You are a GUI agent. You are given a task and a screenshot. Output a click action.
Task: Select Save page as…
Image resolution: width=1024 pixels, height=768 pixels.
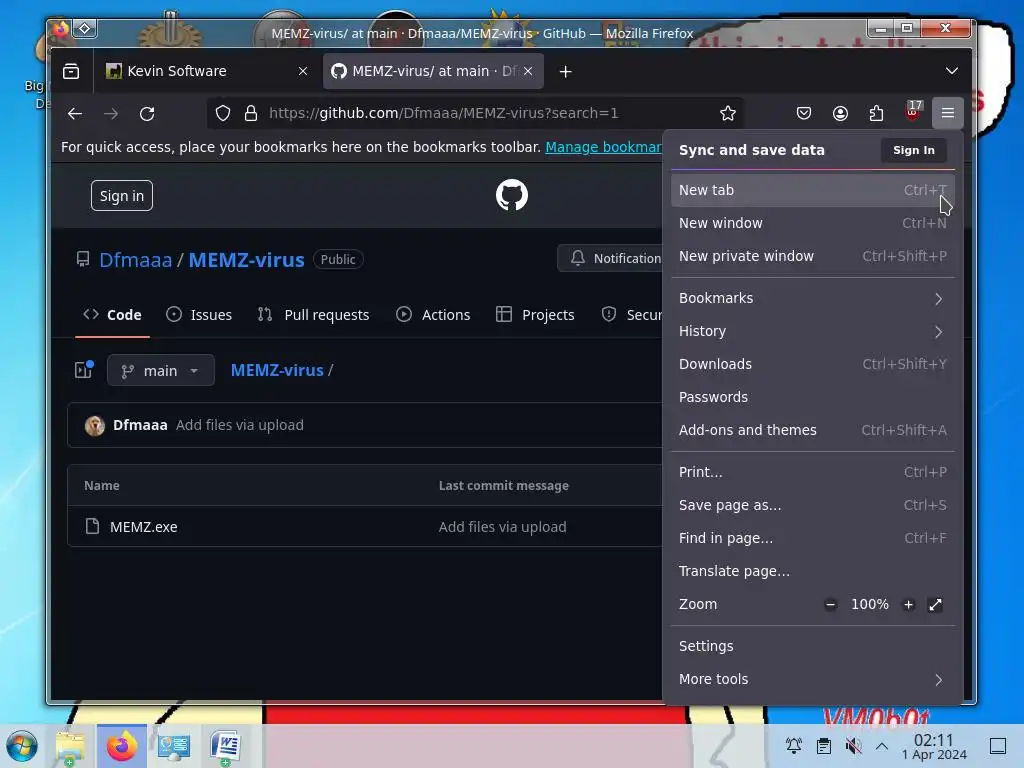point(812,505)
